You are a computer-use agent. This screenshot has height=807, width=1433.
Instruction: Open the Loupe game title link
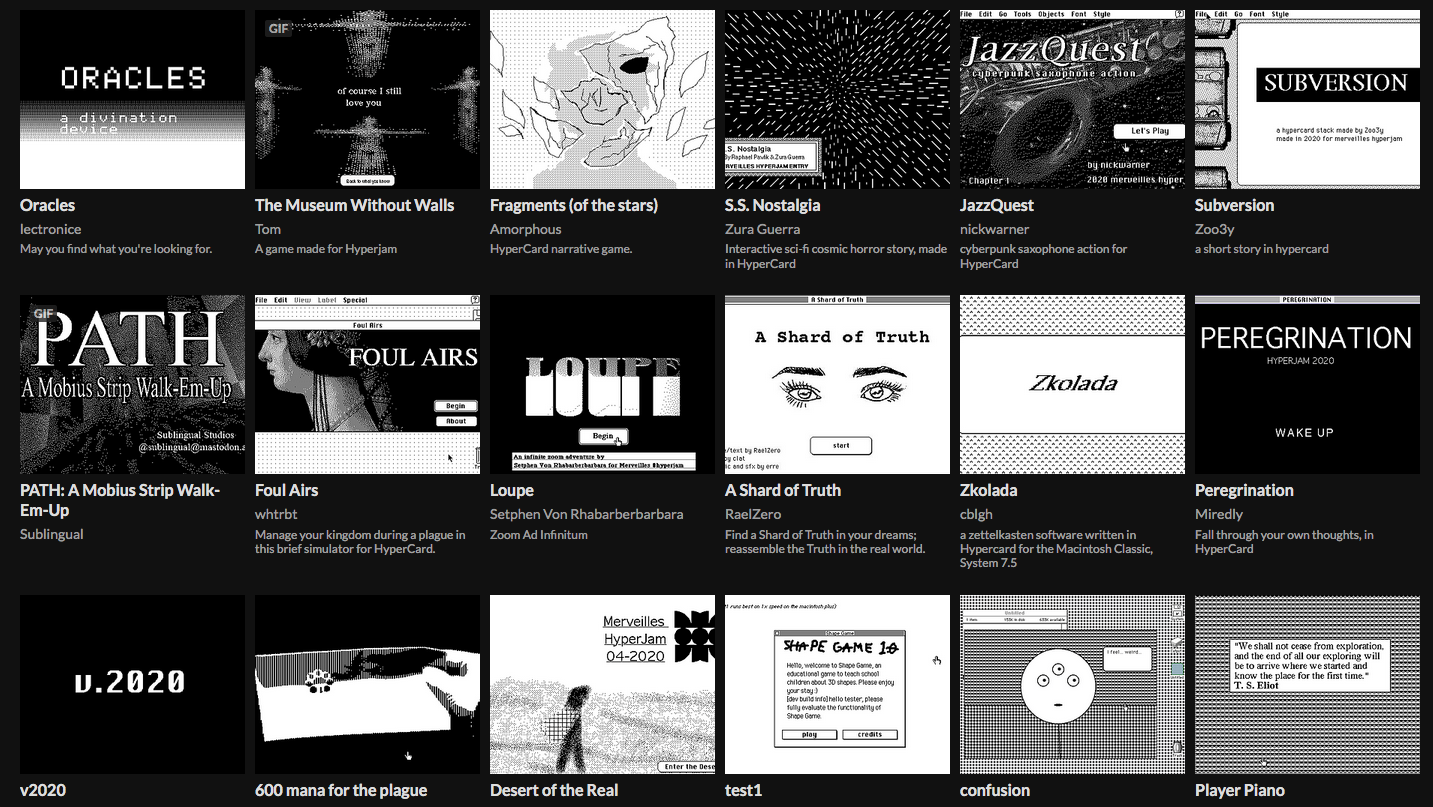pos(511,490)
